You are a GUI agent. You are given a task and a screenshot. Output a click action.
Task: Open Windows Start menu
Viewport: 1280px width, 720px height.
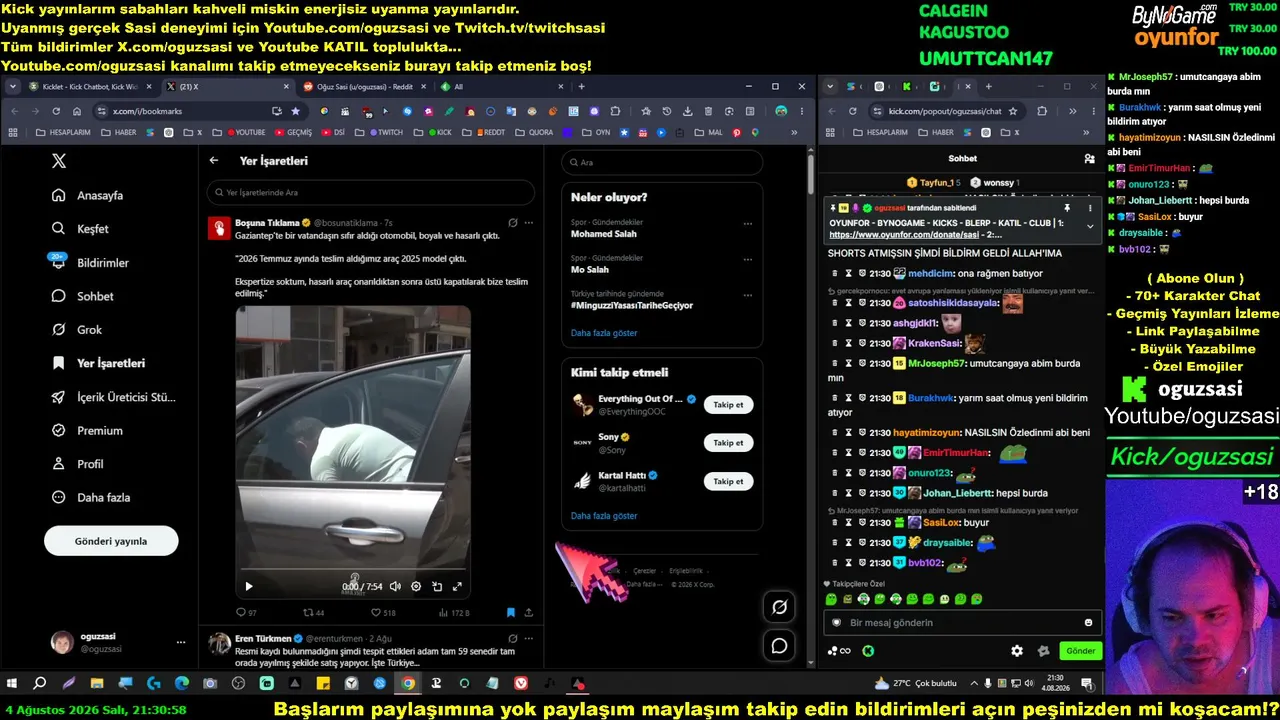pos(12,684)
